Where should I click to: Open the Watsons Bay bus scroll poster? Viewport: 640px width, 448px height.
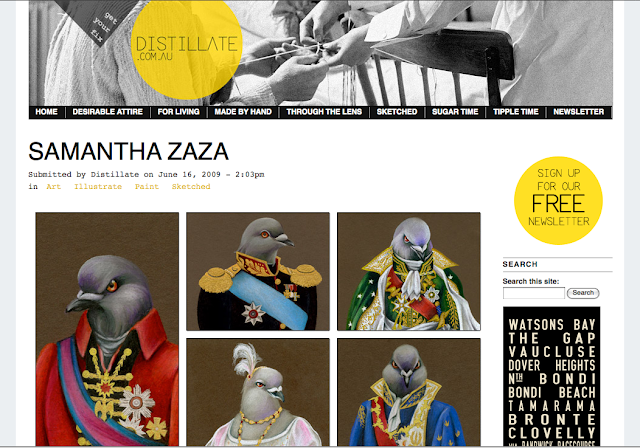(551, 376)
